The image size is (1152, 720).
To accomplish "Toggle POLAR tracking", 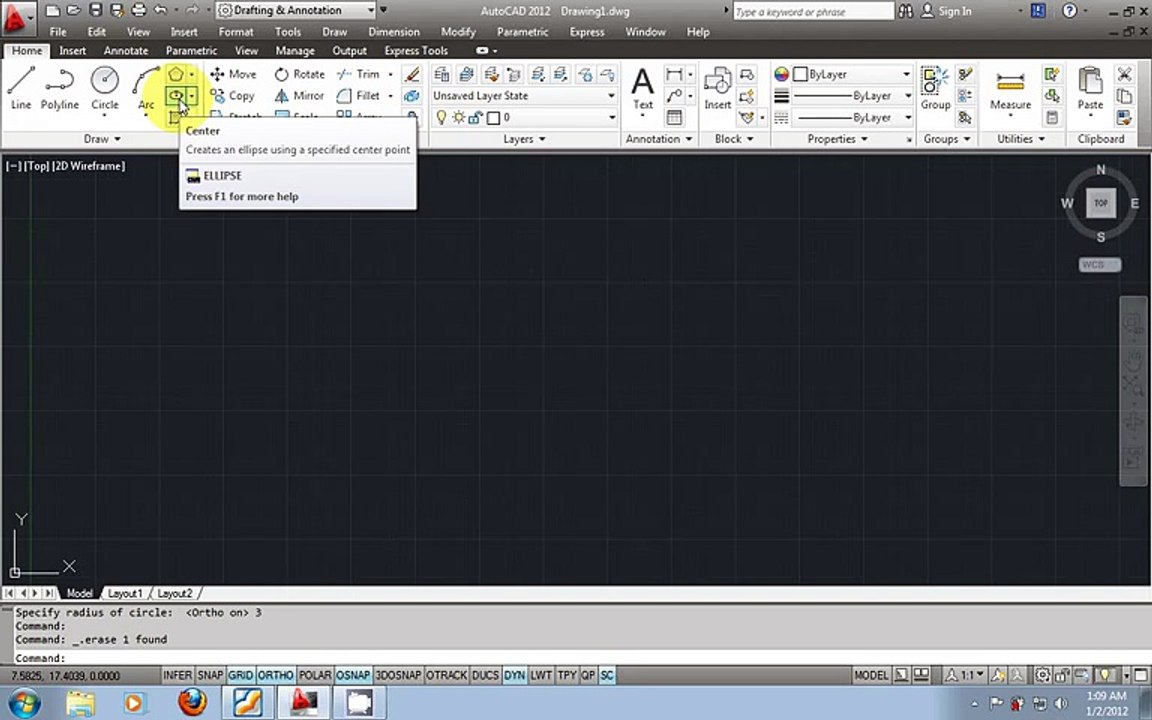I will tap(315, 675).
